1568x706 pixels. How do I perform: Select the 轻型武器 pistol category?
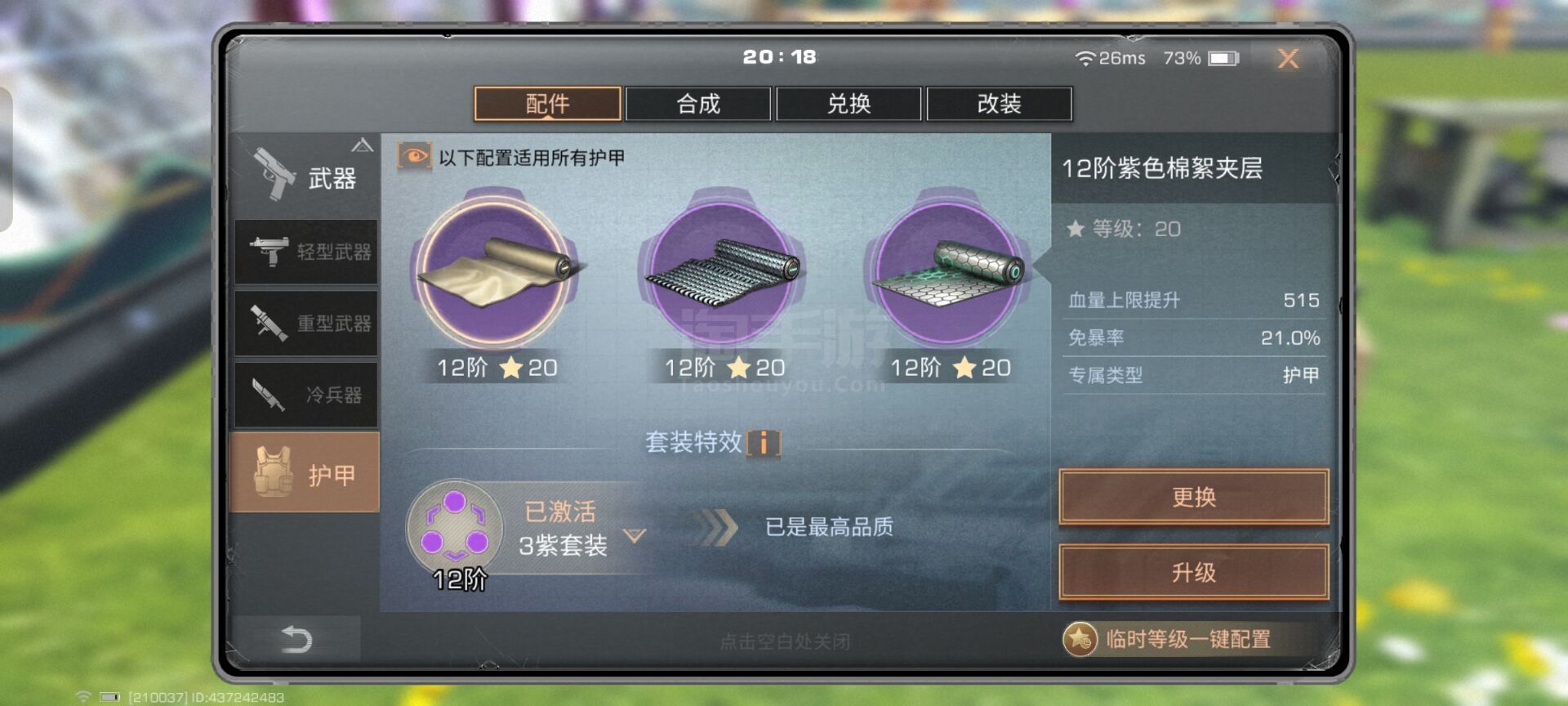point(306,252)
